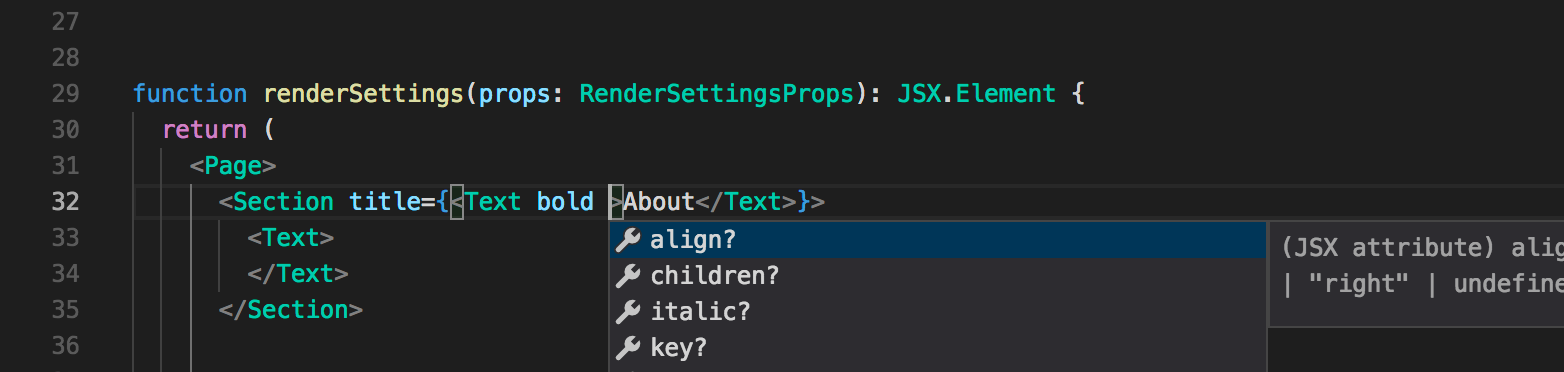This screenshot has width=1564, height=372.
Task: Click the opening Page tag
Action: (233, 166)
